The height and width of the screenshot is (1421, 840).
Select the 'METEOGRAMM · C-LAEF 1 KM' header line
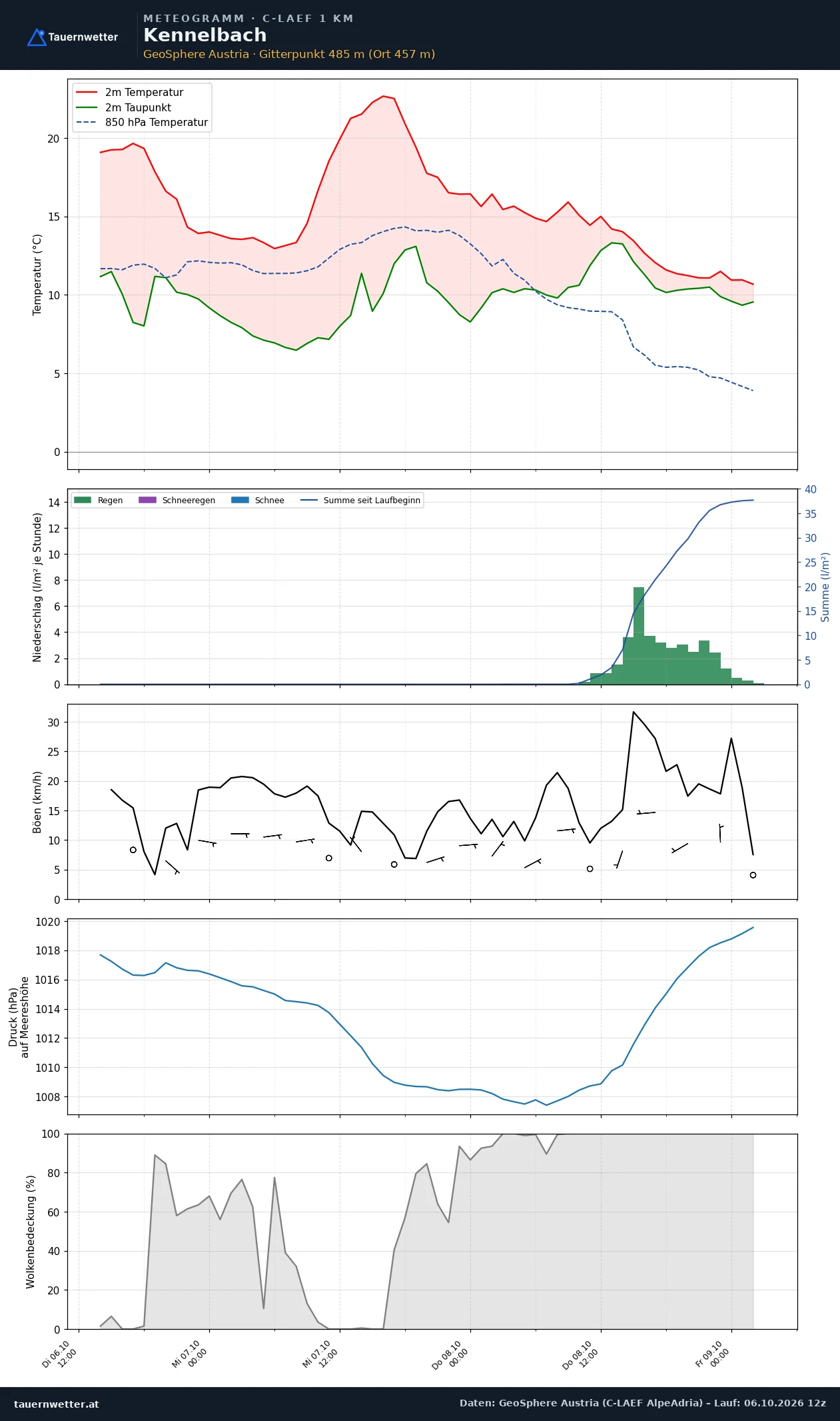click(x=248, y=19)
